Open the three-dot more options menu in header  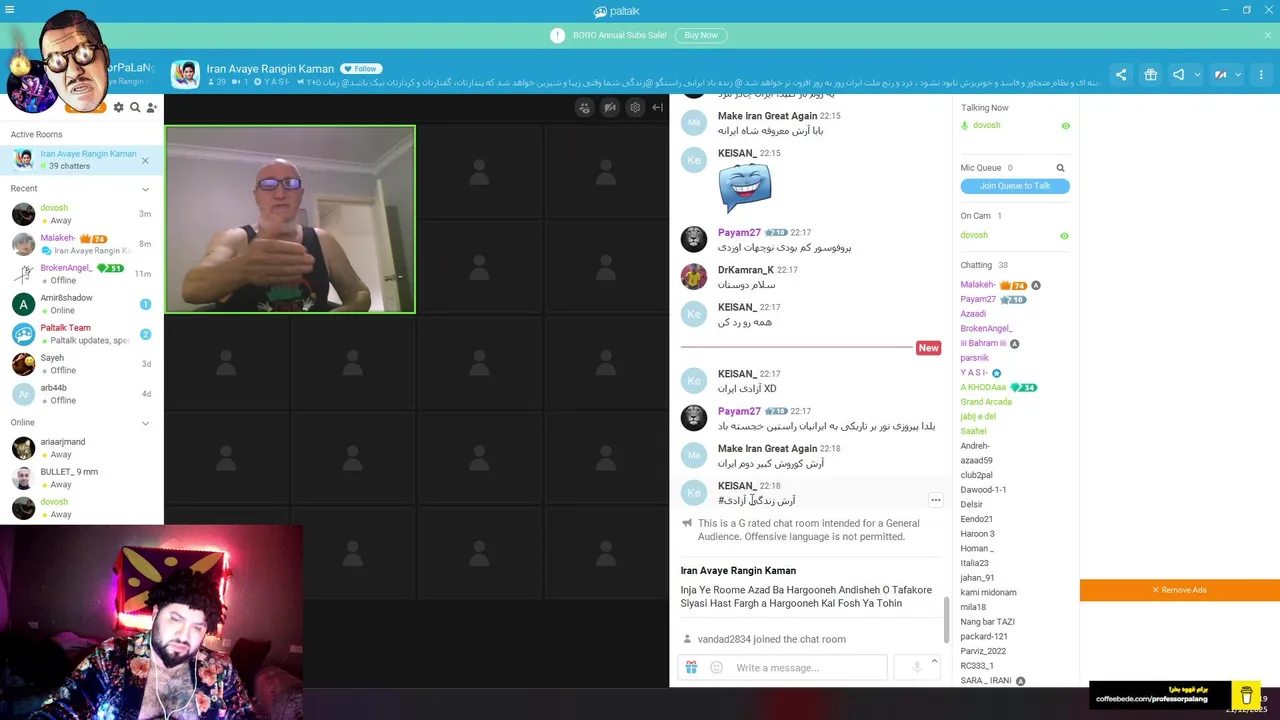click(x=1261, y=75)
